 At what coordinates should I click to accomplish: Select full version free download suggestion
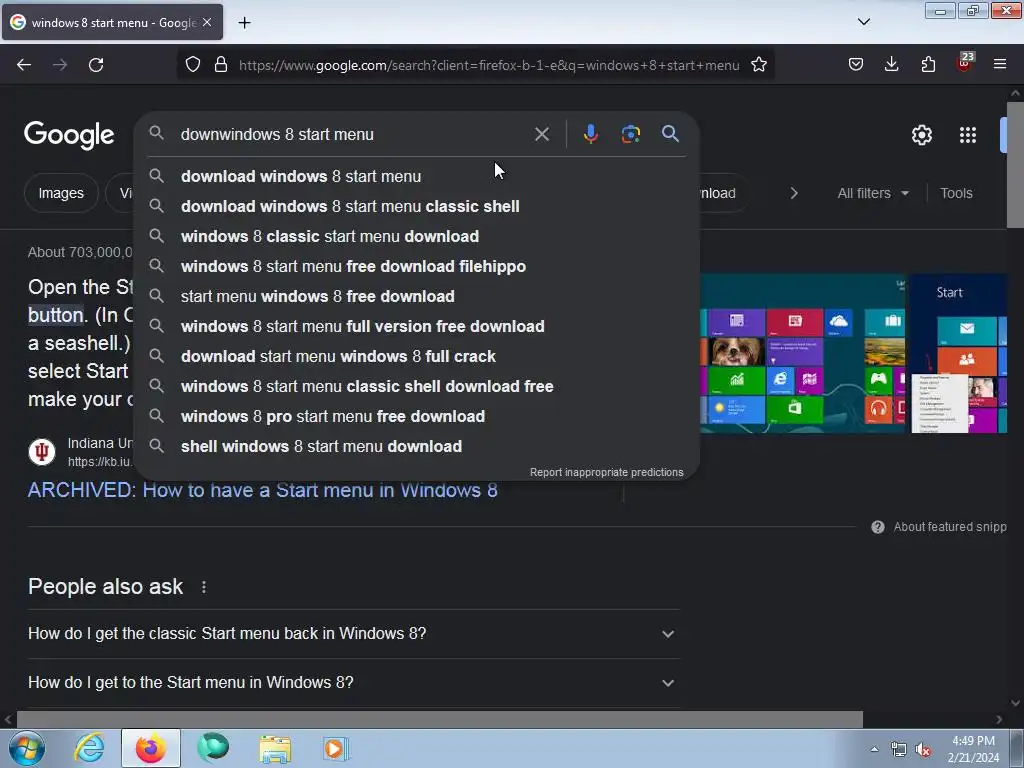[x=417, y=327]
